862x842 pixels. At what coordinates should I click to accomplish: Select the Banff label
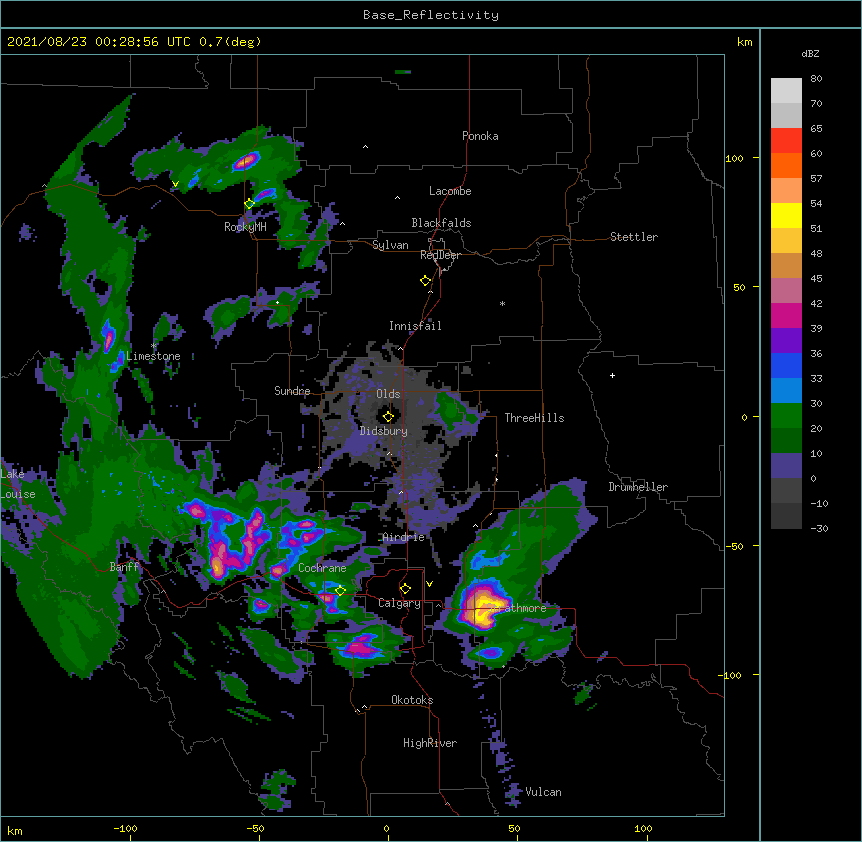pos(124,567)
